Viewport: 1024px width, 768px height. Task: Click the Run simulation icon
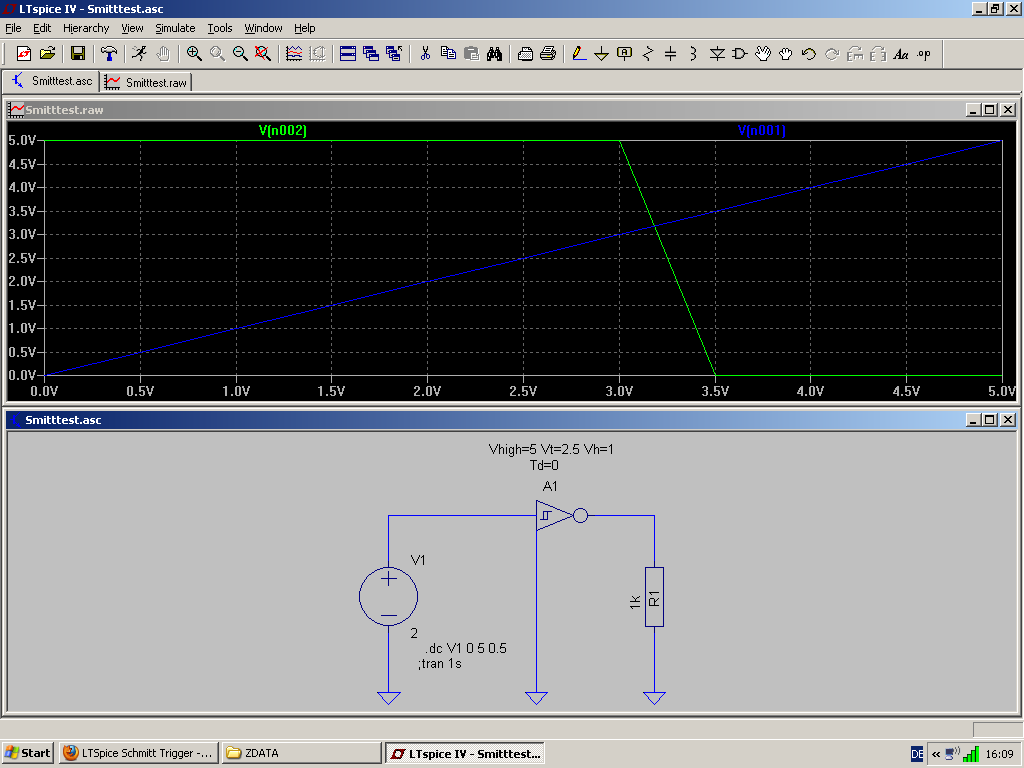pos(139,54)
